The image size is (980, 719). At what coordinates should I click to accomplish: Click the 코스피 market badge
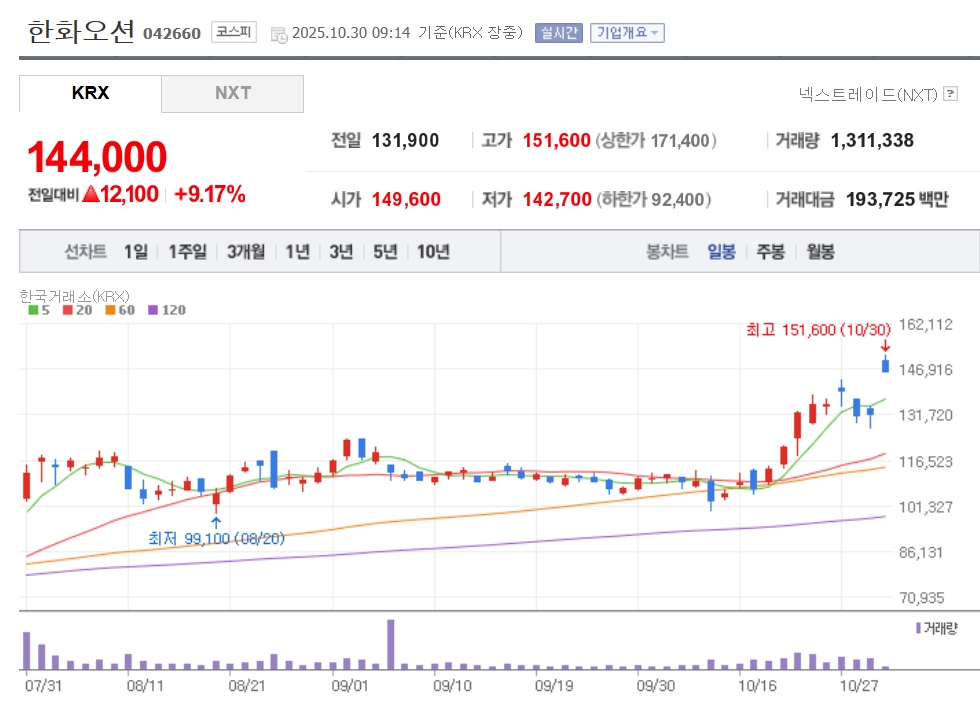click(234, 31)
